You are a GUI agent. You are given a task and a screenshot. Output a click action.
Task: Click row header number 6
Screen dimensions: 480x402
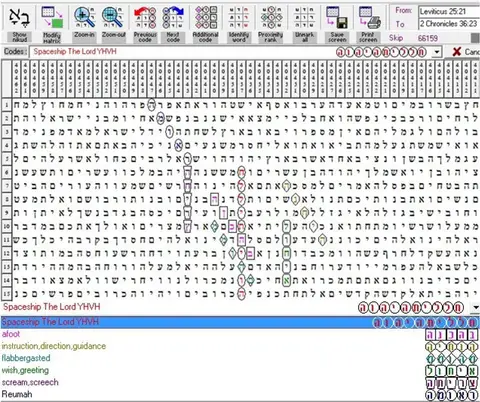click(x=7, y=172)
